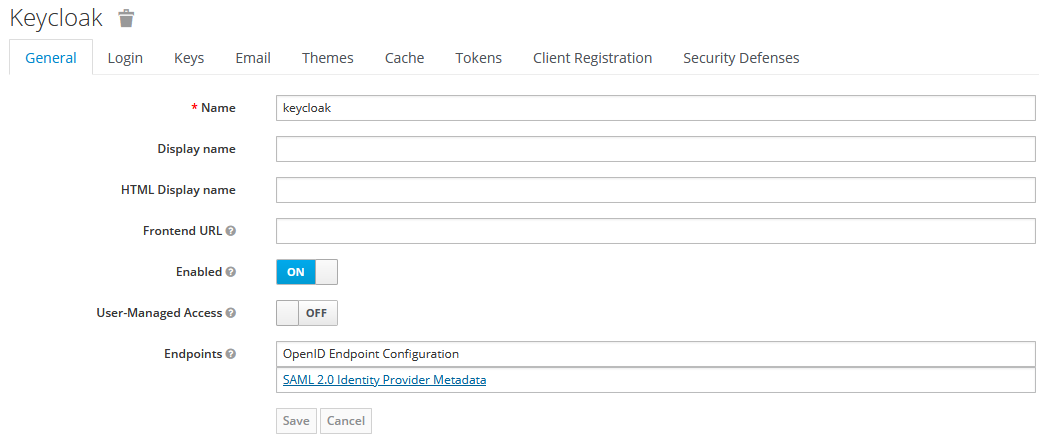Open the Security Defenses tab

tap(741, 58)
